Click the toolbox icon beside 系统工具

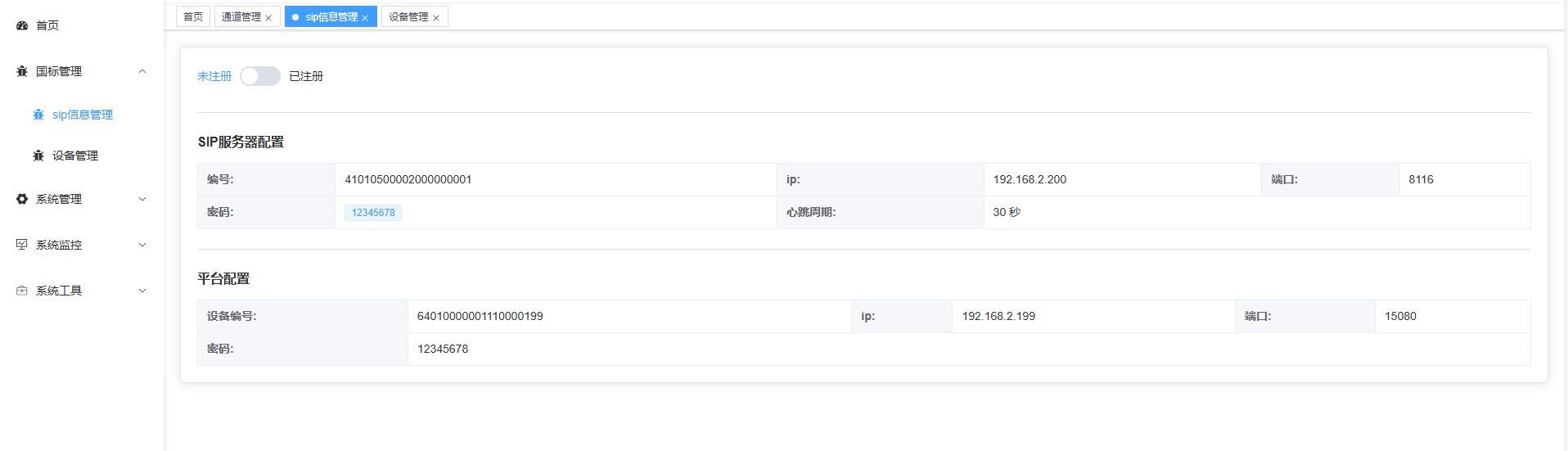tap(22, 291)
